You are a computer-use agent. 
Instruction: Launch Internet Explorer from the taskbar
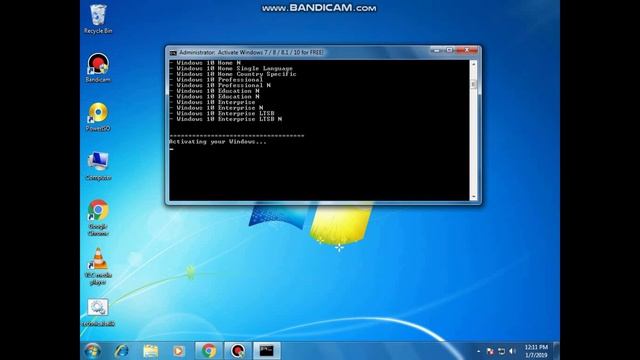[121, 351]
